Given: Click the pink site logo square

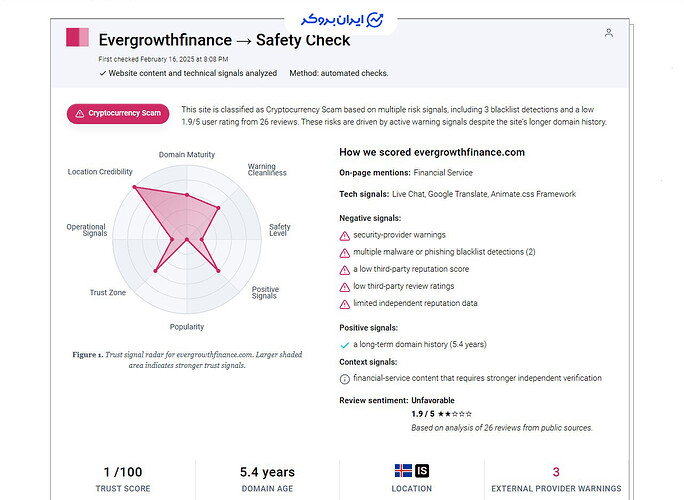Looking at the screenshot, I should tap(77, 37).
